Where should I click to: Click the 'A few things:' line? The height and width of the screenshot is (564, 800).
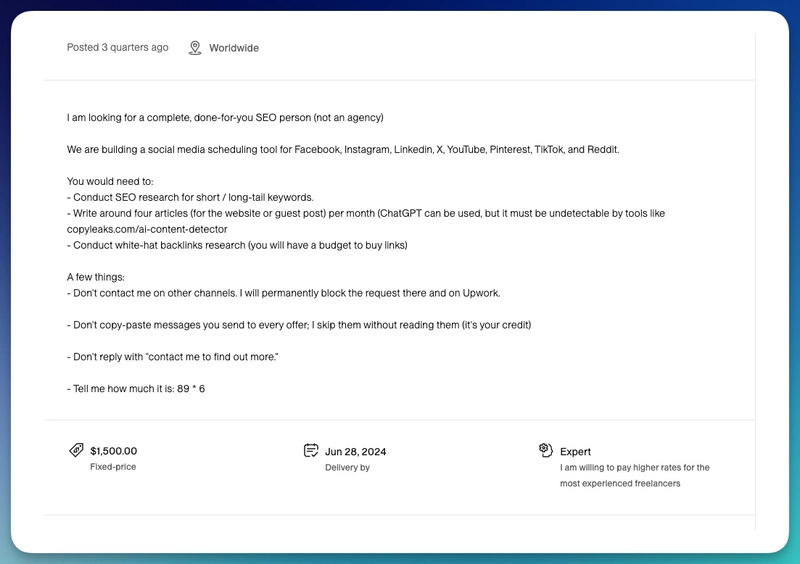coord(96,277)
